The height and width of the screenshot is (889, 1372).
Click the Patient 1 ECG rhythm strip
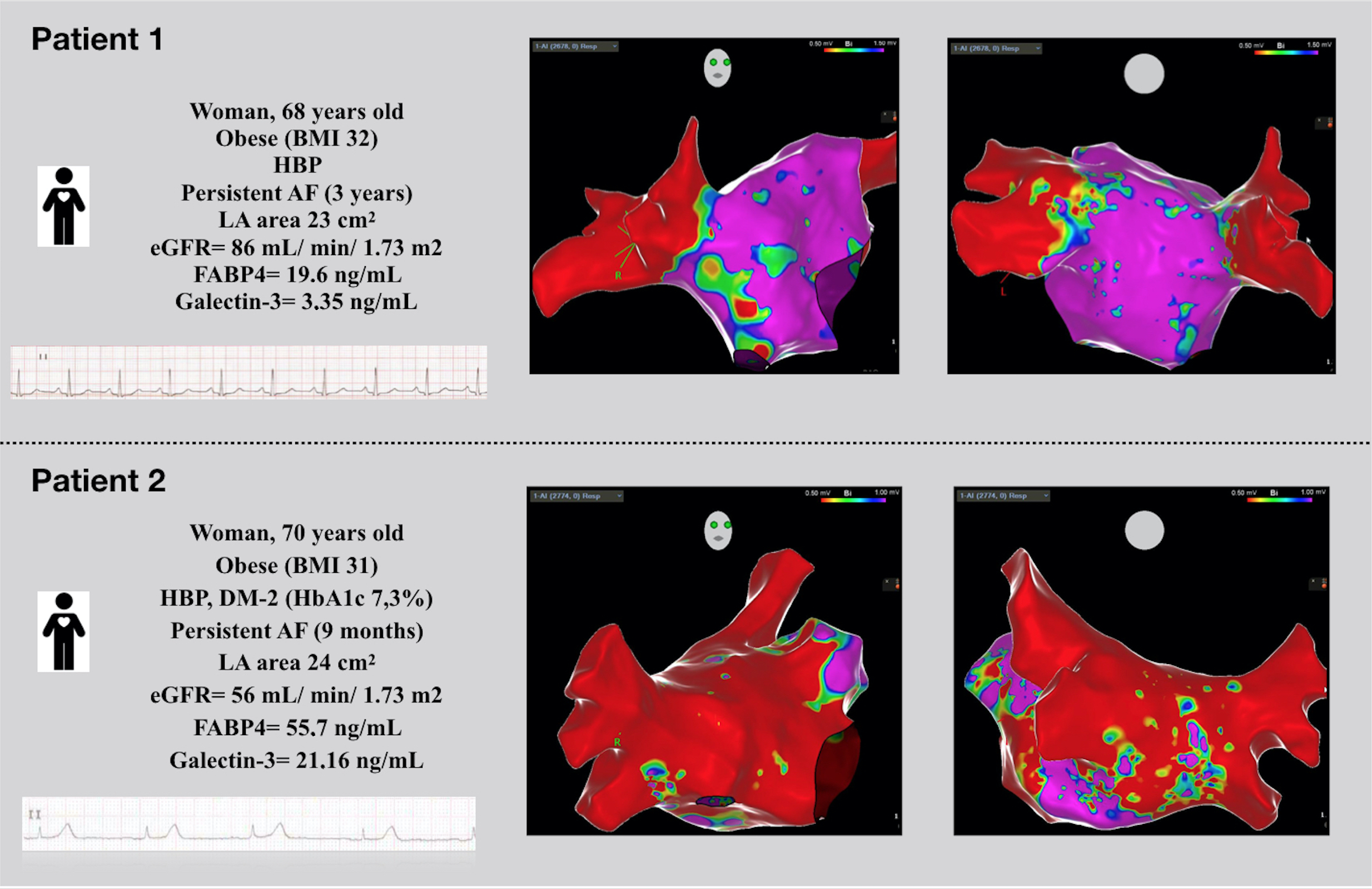(248, 372)
